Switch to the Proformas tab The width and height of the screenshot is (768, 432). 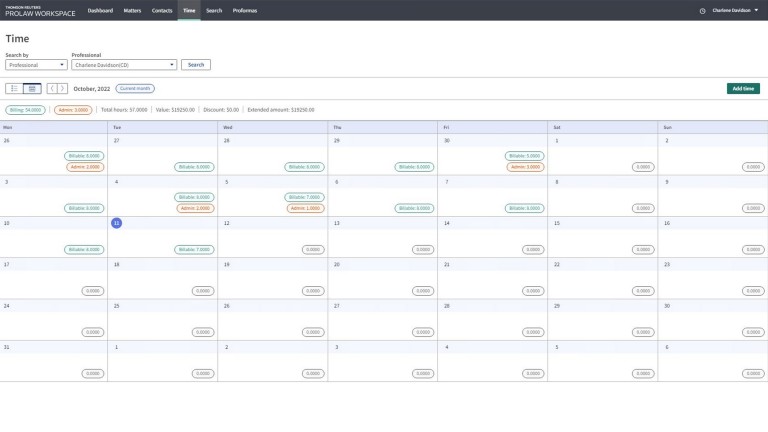click(x=245, y=10)
